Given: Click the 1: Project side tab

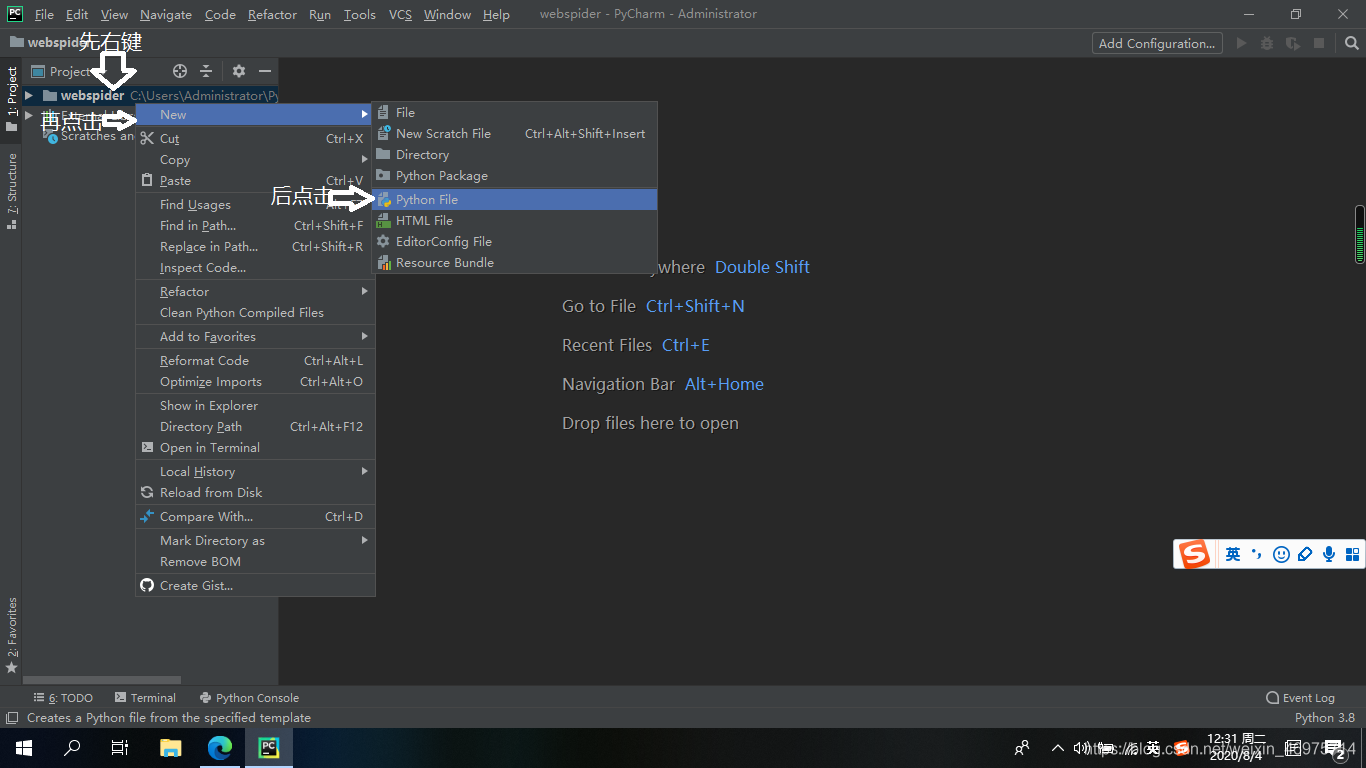Looking at the screenshot, I should pos(12,99).
